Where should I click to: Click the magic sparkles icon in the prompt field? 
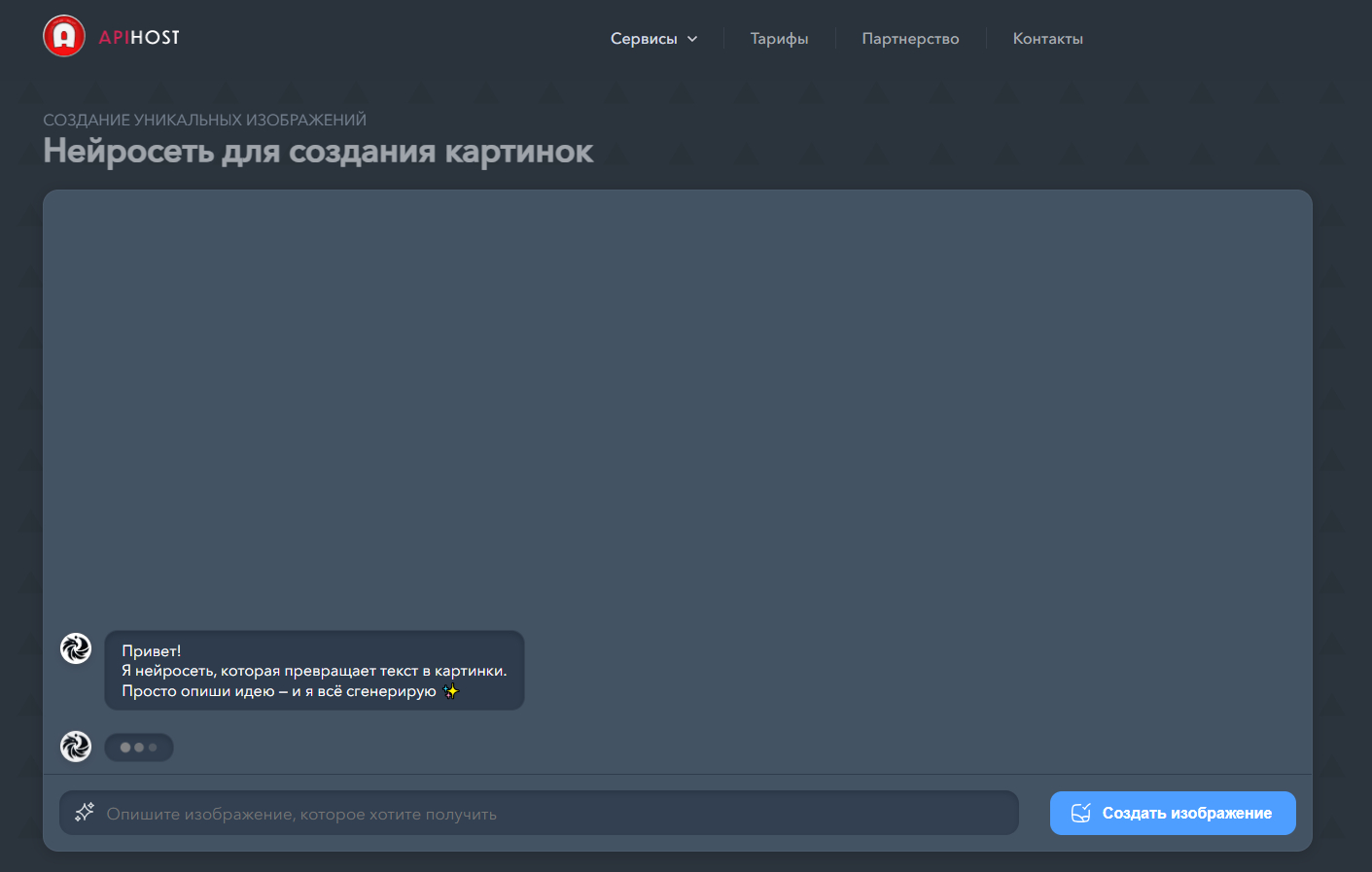[x=85, y=812]
